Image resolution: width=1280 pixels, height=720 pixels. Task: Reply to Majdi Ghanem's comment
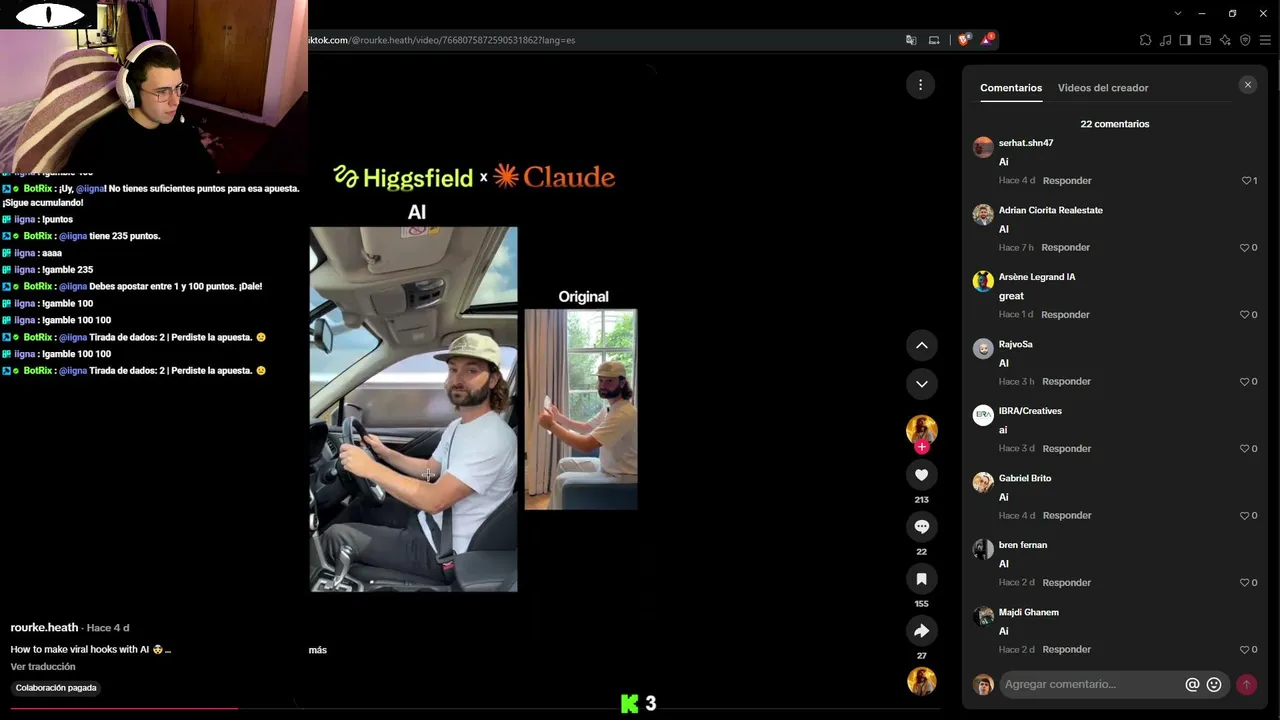coord(1067,650)
